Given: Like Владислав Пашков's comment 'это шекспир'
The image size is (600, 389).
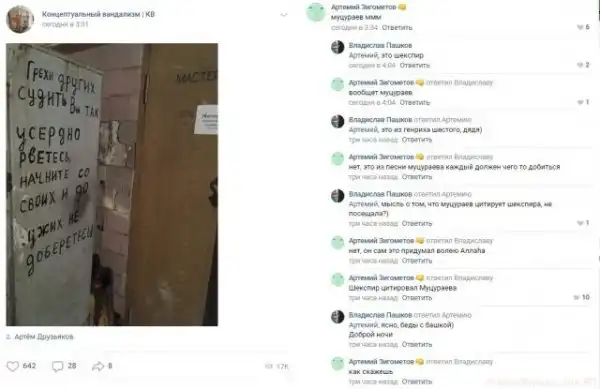Looking at the screenshot, I should (x=580, y=65).
